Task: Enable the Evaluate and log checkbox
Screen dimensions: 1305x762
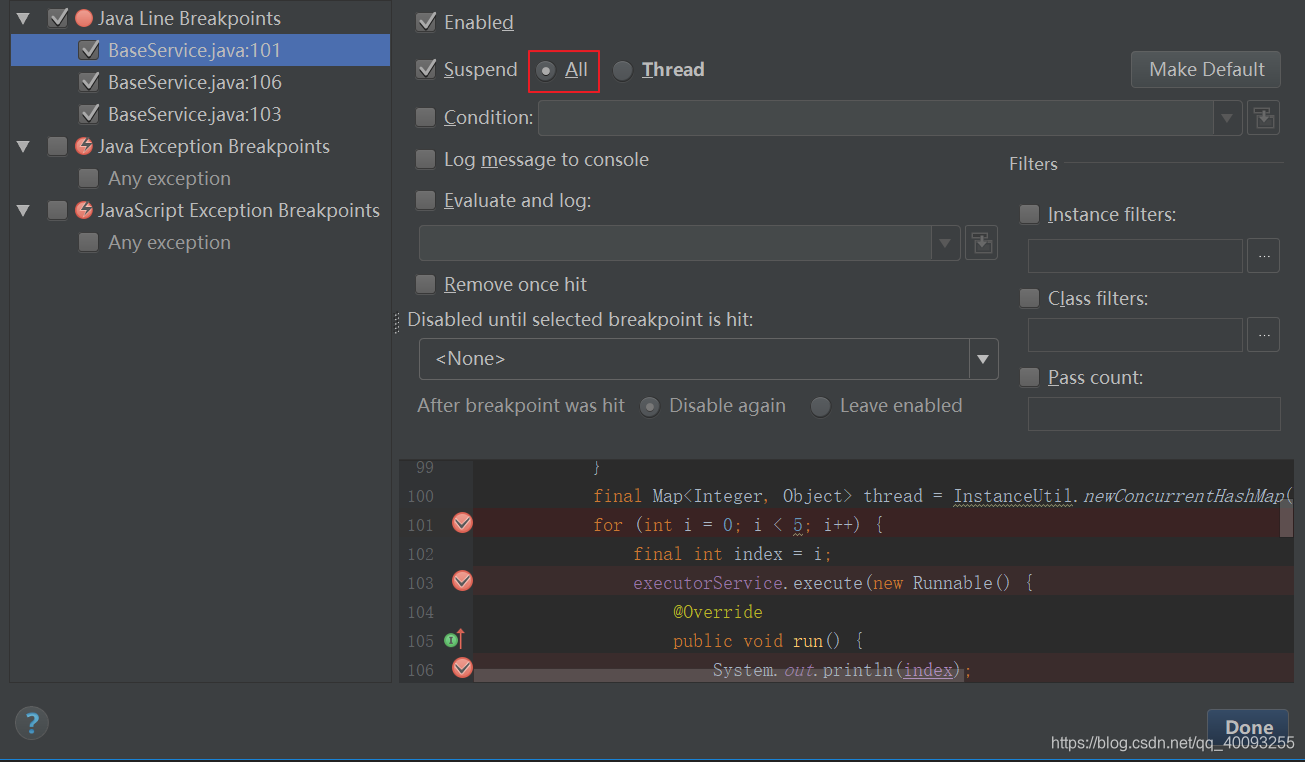Action: click(426, 200)
